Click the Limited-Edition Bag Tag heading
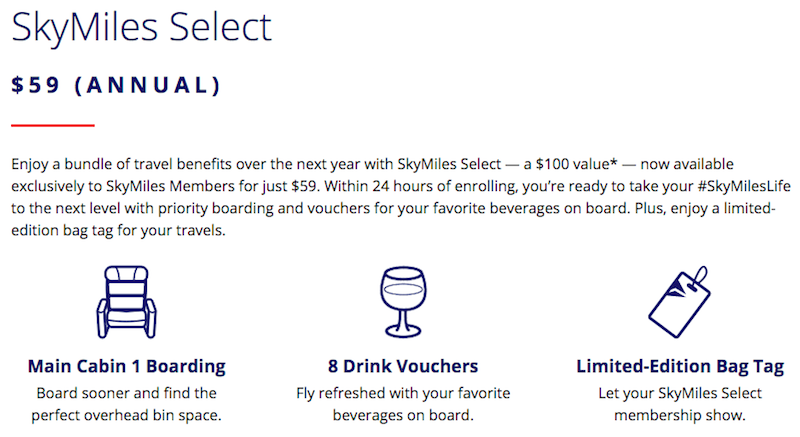Screen dimensions: 800x437 click(x=680, y=366)
